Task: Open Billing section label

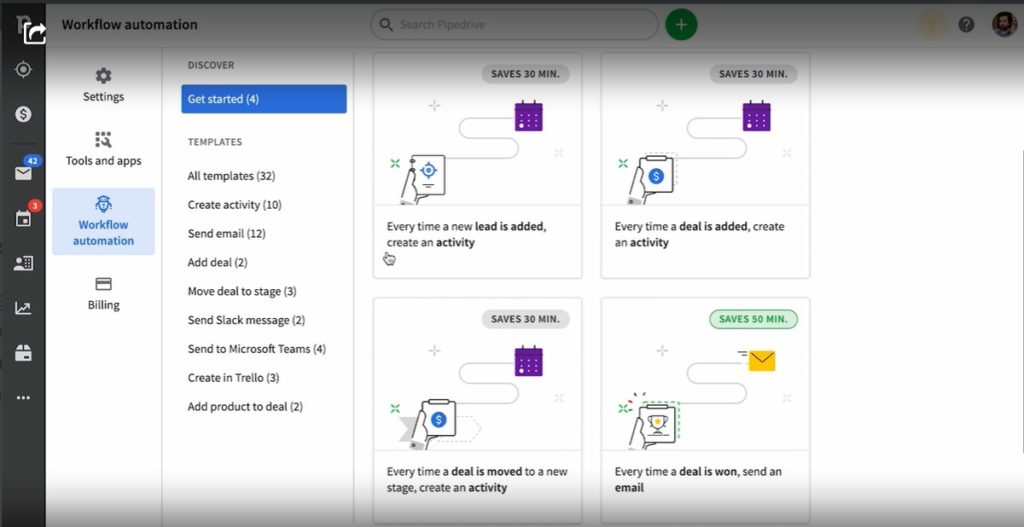Action: click(x=103, y=305)
